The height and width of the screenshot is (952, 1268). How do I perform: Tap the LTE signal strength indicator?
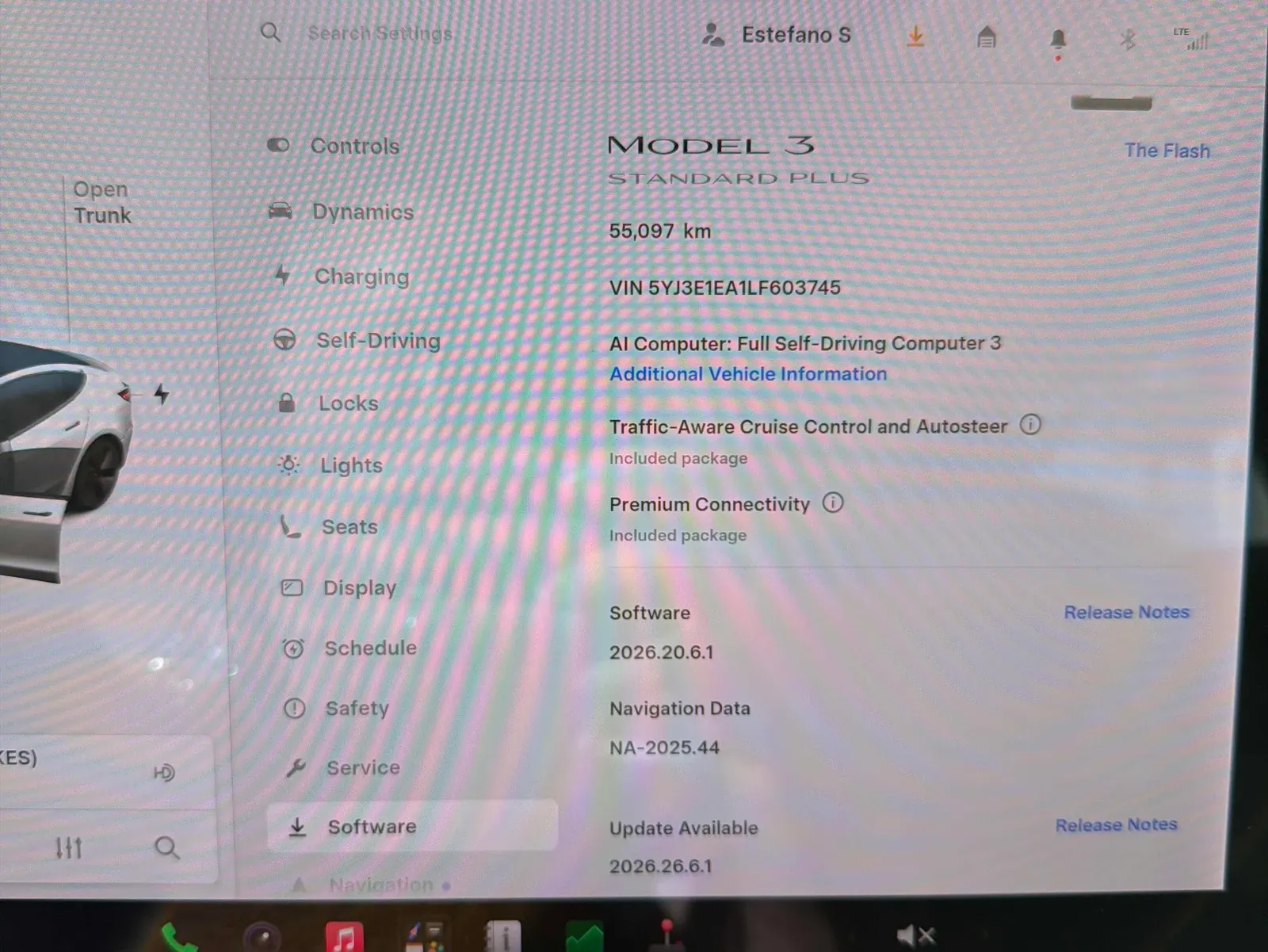point(1192,38)
